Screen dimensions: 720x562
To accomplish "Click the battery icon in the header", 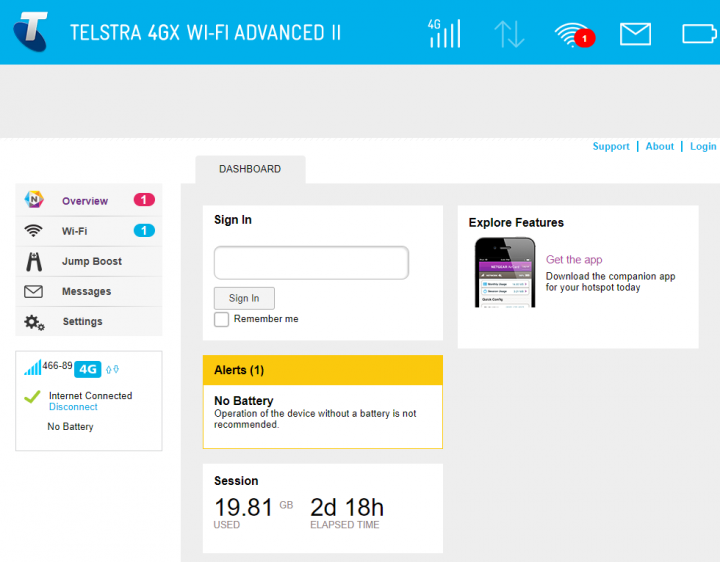I will pyautogui.click(x=699, y=34).
